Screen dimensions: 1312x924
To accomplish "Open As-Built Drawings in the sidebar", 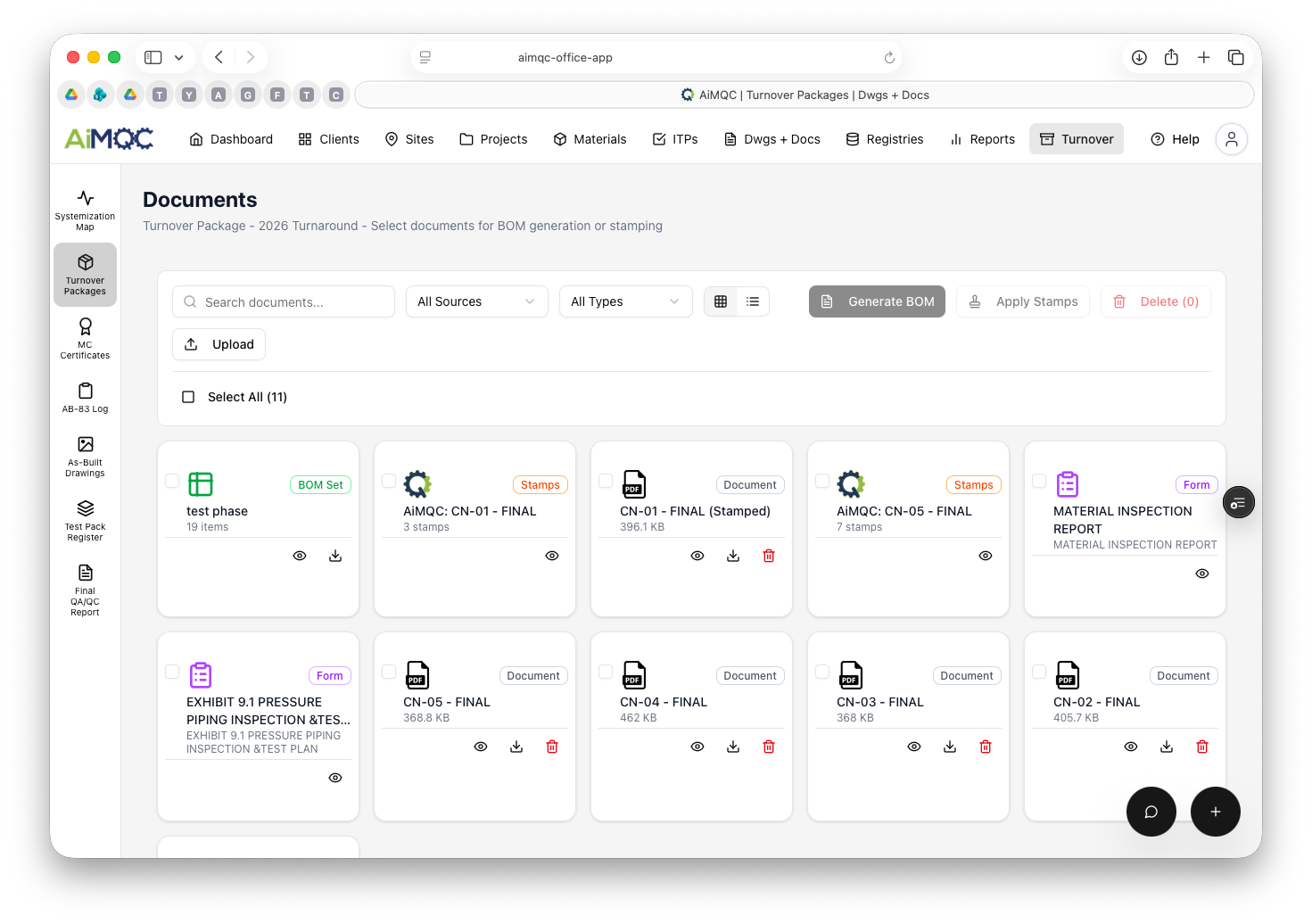I will (85, 455).
